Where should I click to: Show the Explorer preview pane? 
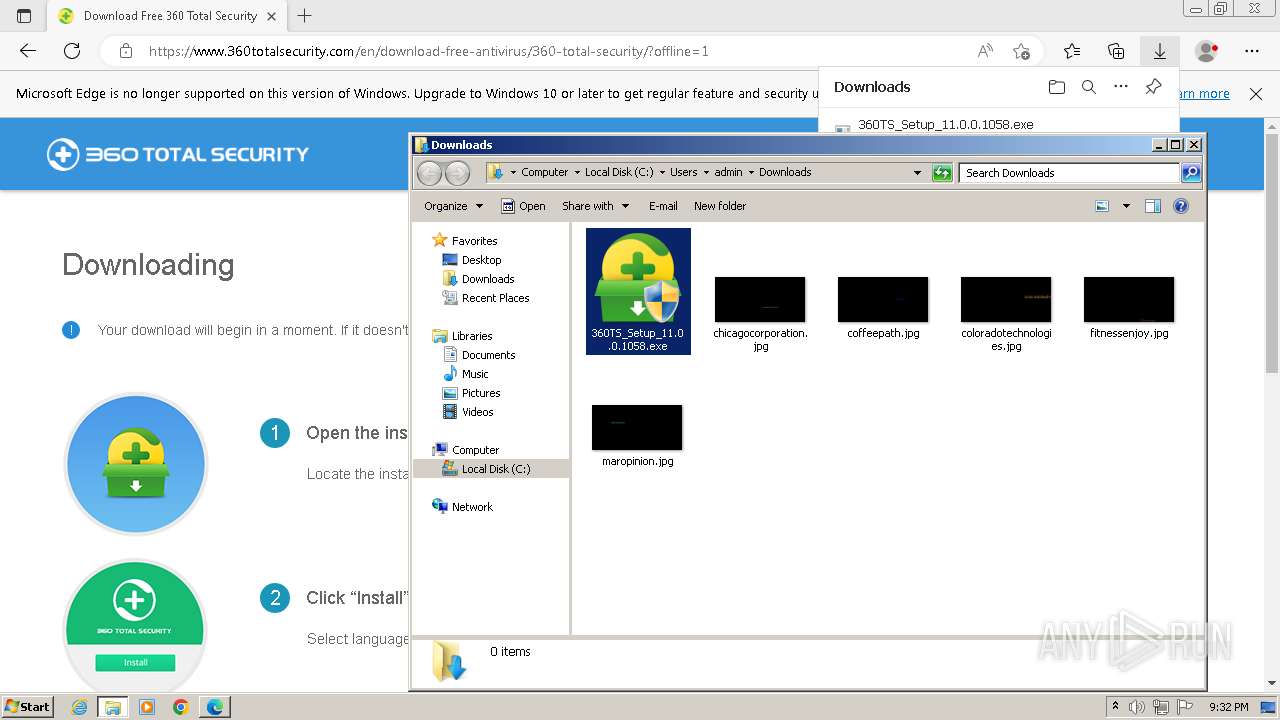[x=1153, y=206]
